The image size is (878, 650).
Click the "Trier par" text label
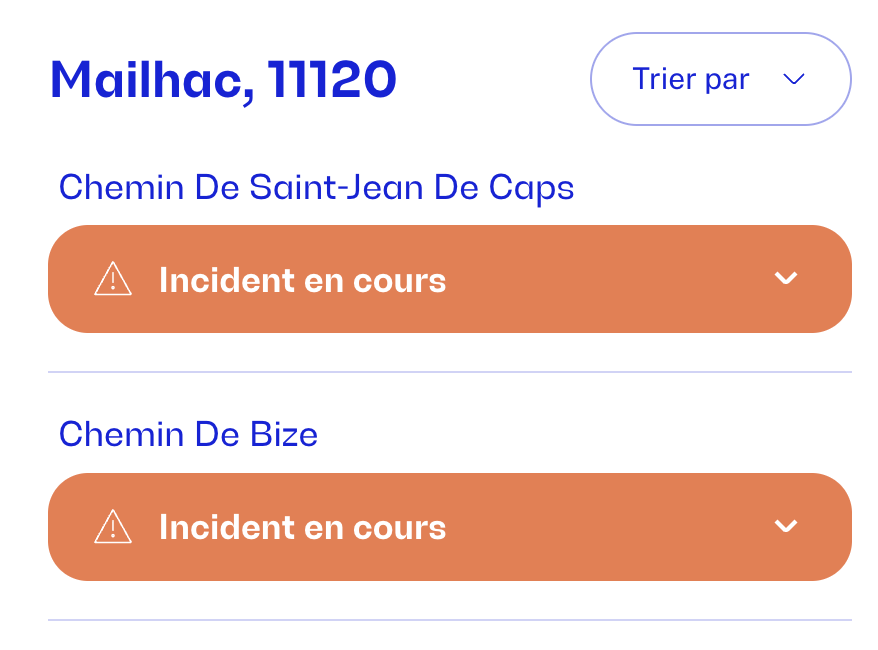[x=690, y=80]
